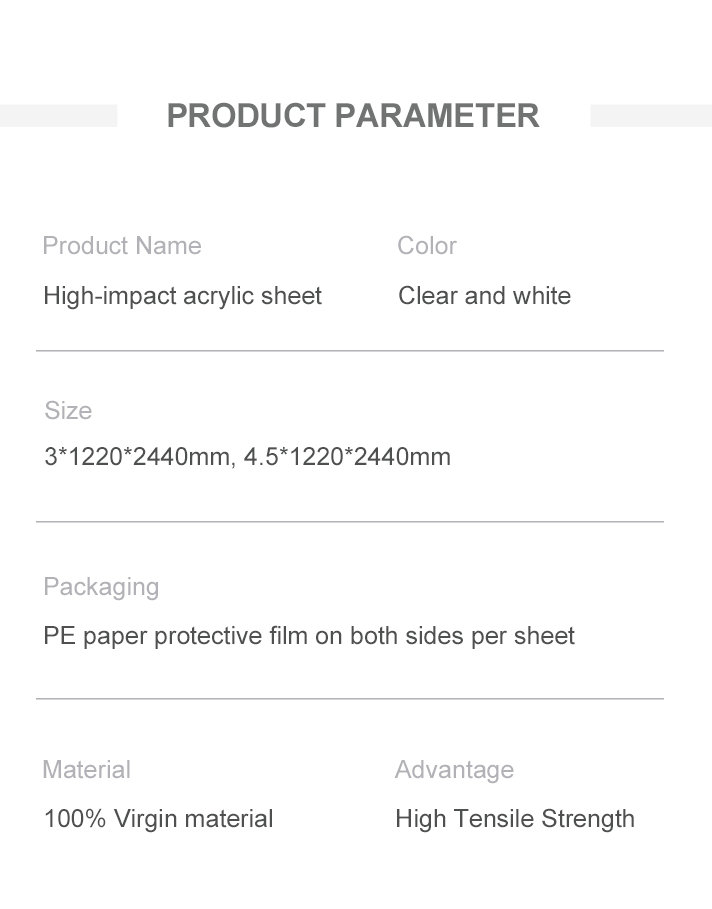The width and height of the screenshot is (712, 909).
Task: Click the gray bar right of the heading
Action: (x=651, y=115)
